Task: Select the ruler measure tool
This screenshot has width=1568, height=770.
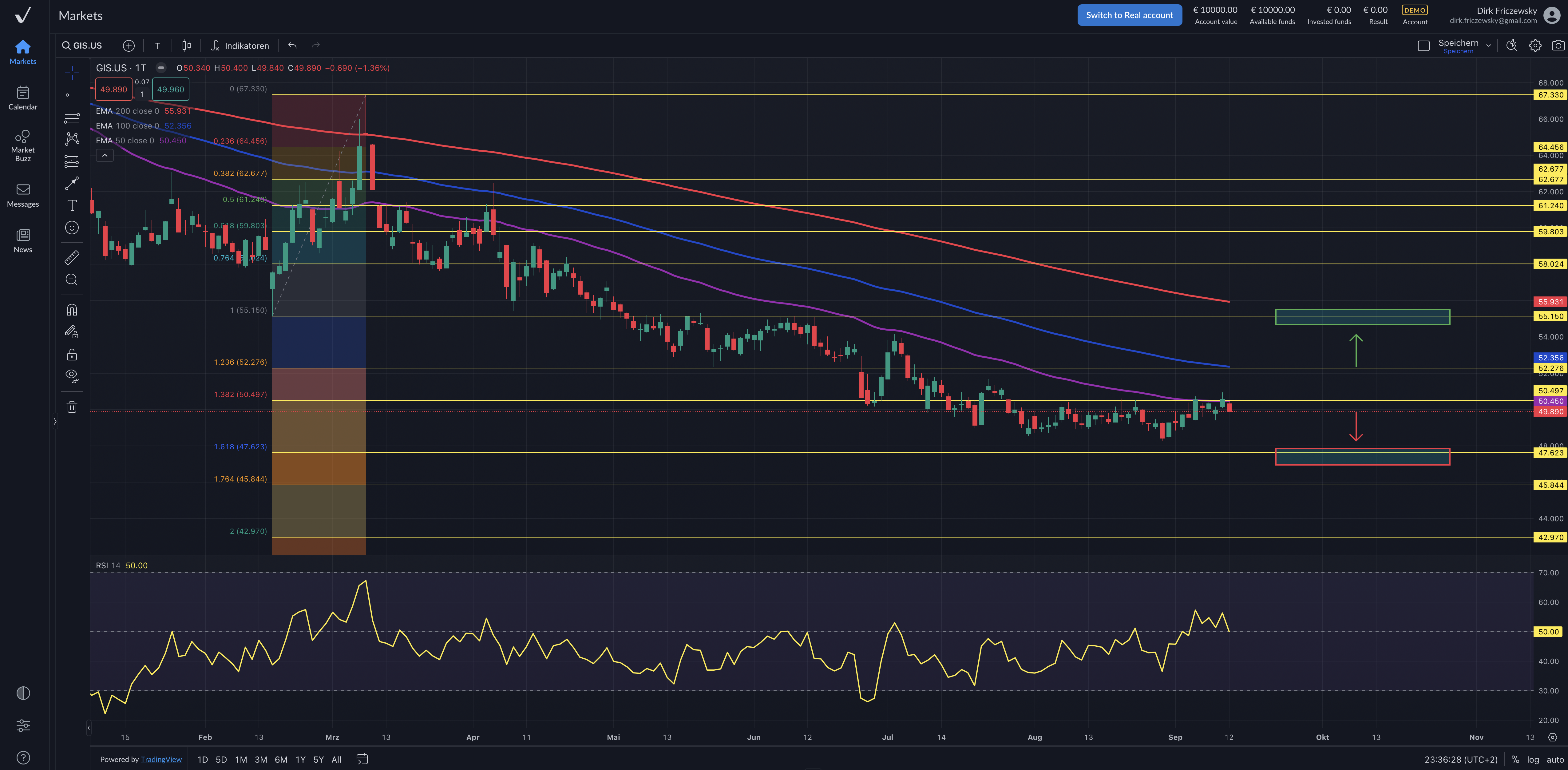Action: click(72, 257)
